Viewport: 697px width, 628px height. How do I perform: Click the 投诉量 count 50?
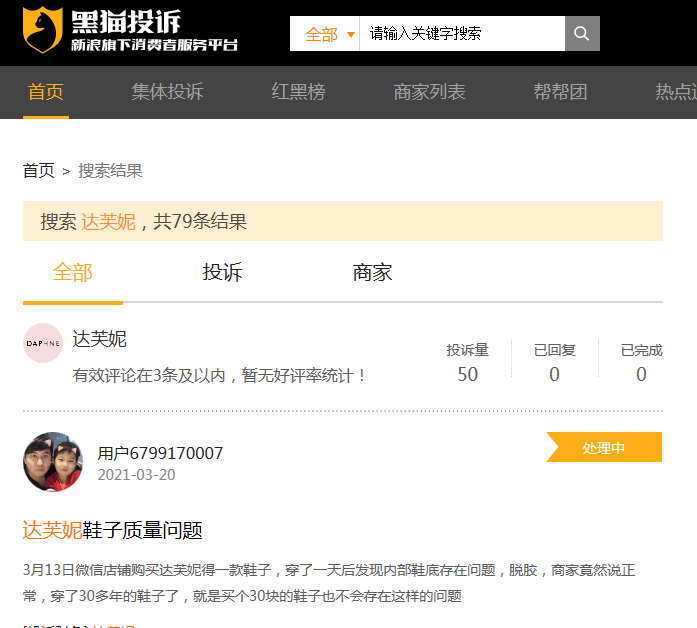468,374
